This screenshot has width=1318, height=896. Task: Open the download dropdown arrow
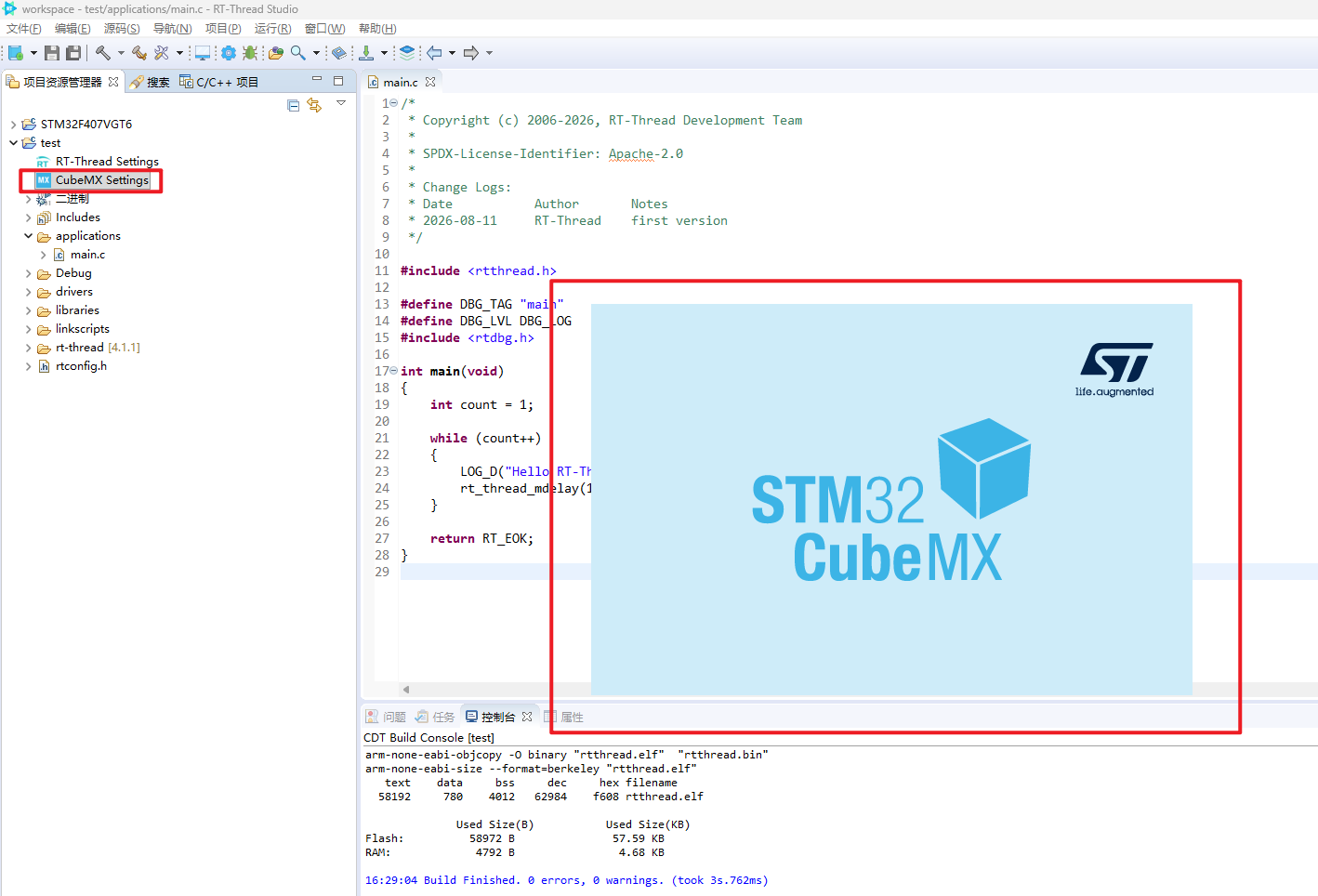pos(384,53)
